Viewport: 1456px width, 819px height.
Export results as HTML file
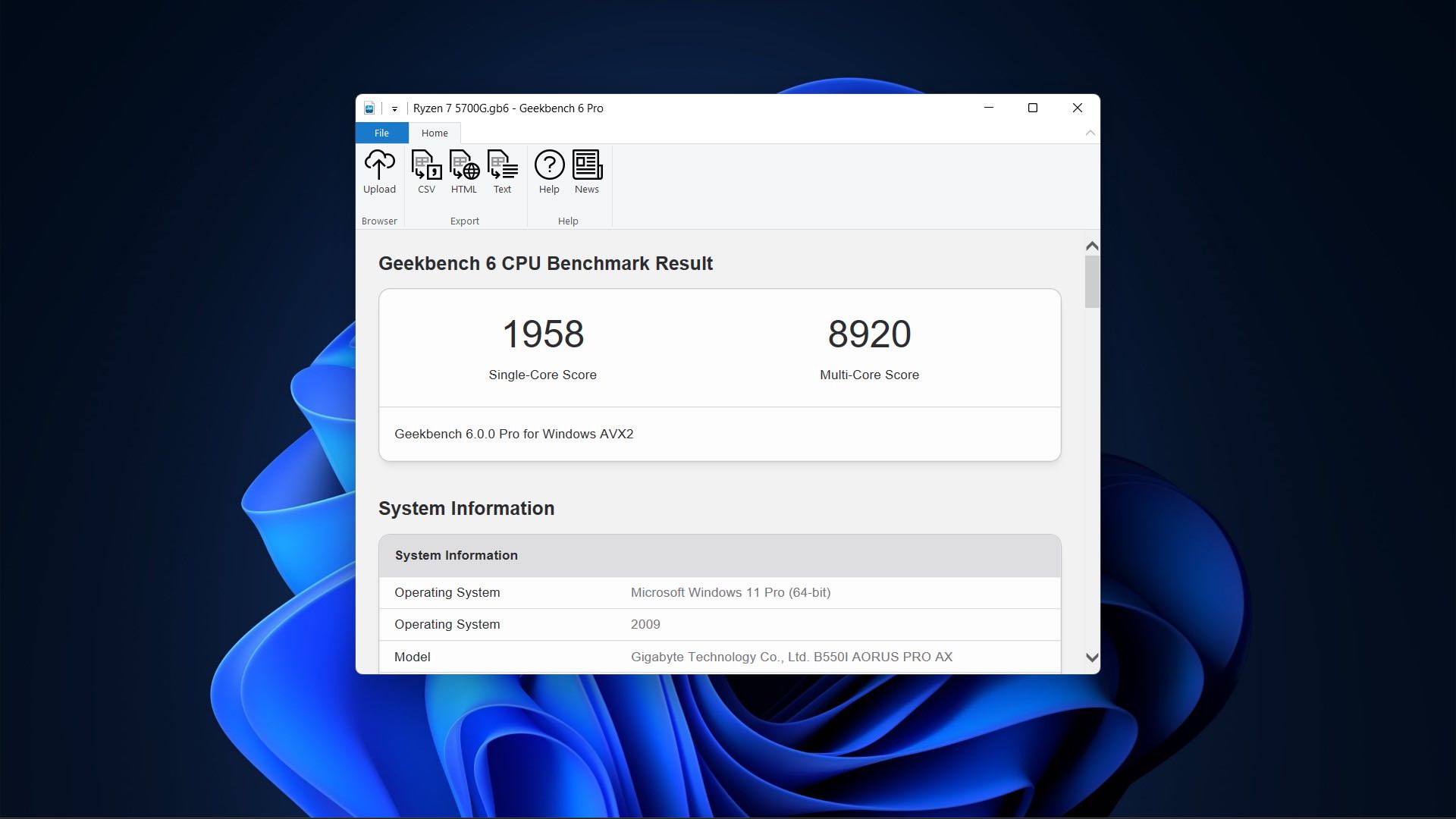463,169
